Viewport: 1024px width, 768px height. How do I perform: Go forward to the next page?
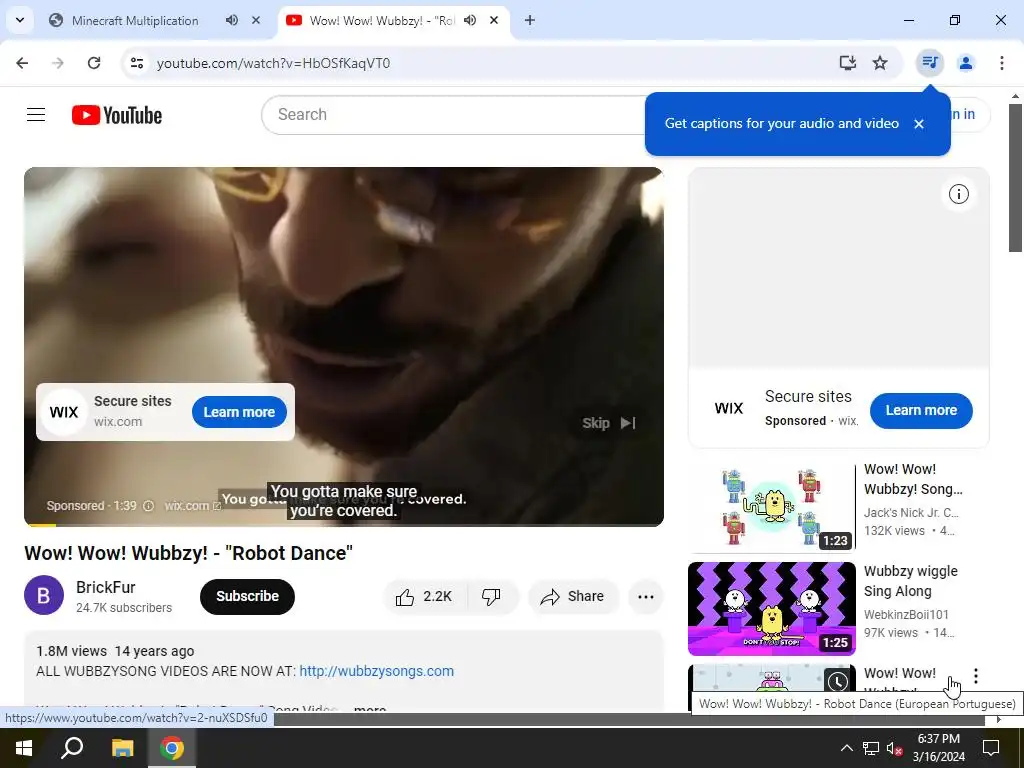pyautogui.click(x=58, y=63)
